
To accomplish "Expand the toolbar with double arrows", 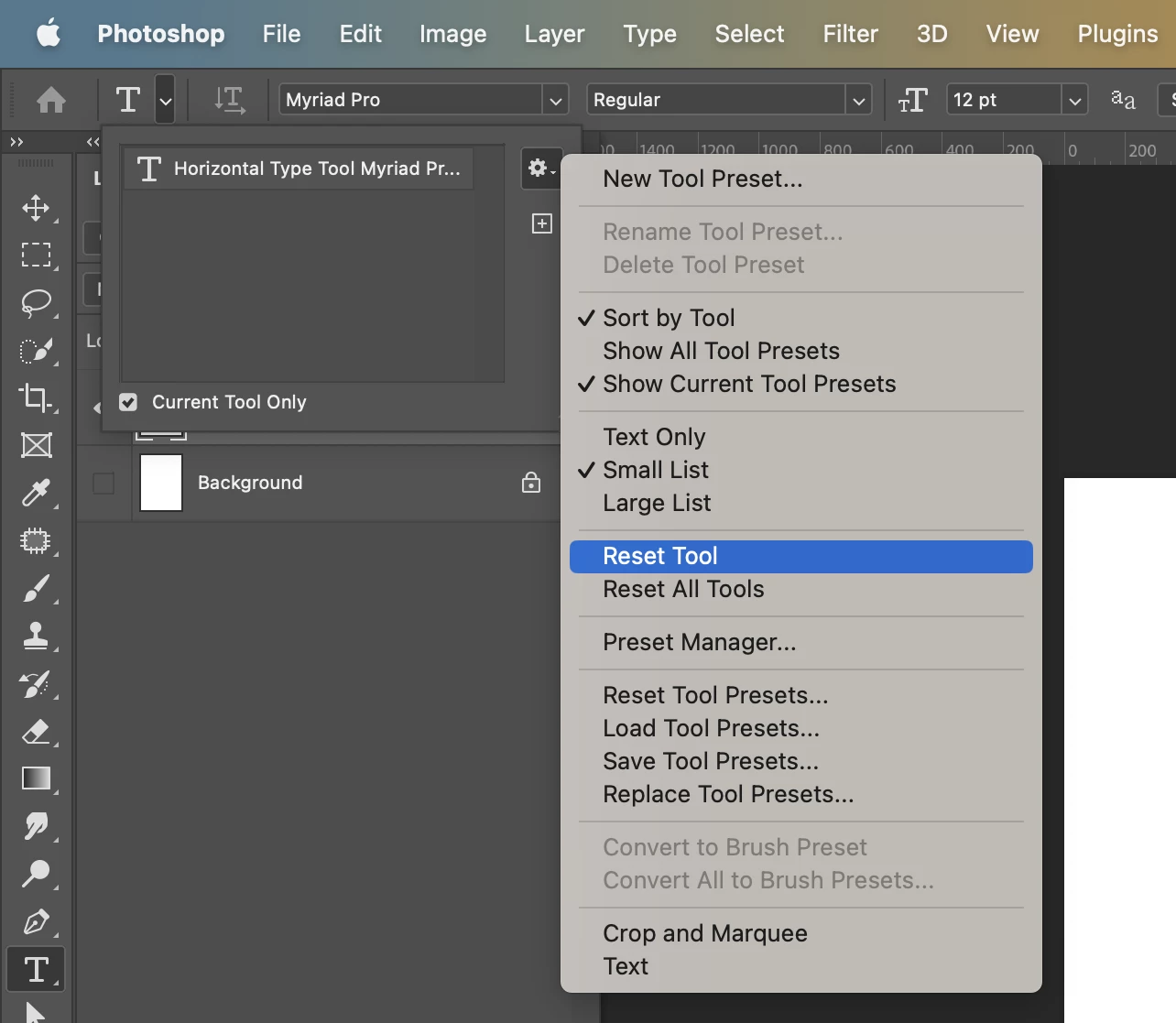I will (x=16, y=142).
